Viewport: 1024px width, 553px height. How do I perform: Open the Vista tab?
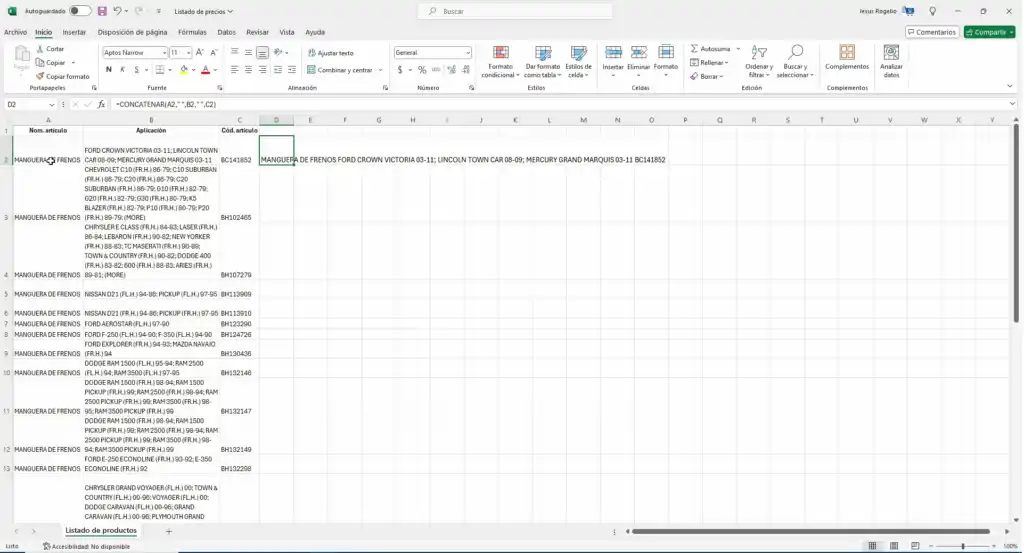287,32
